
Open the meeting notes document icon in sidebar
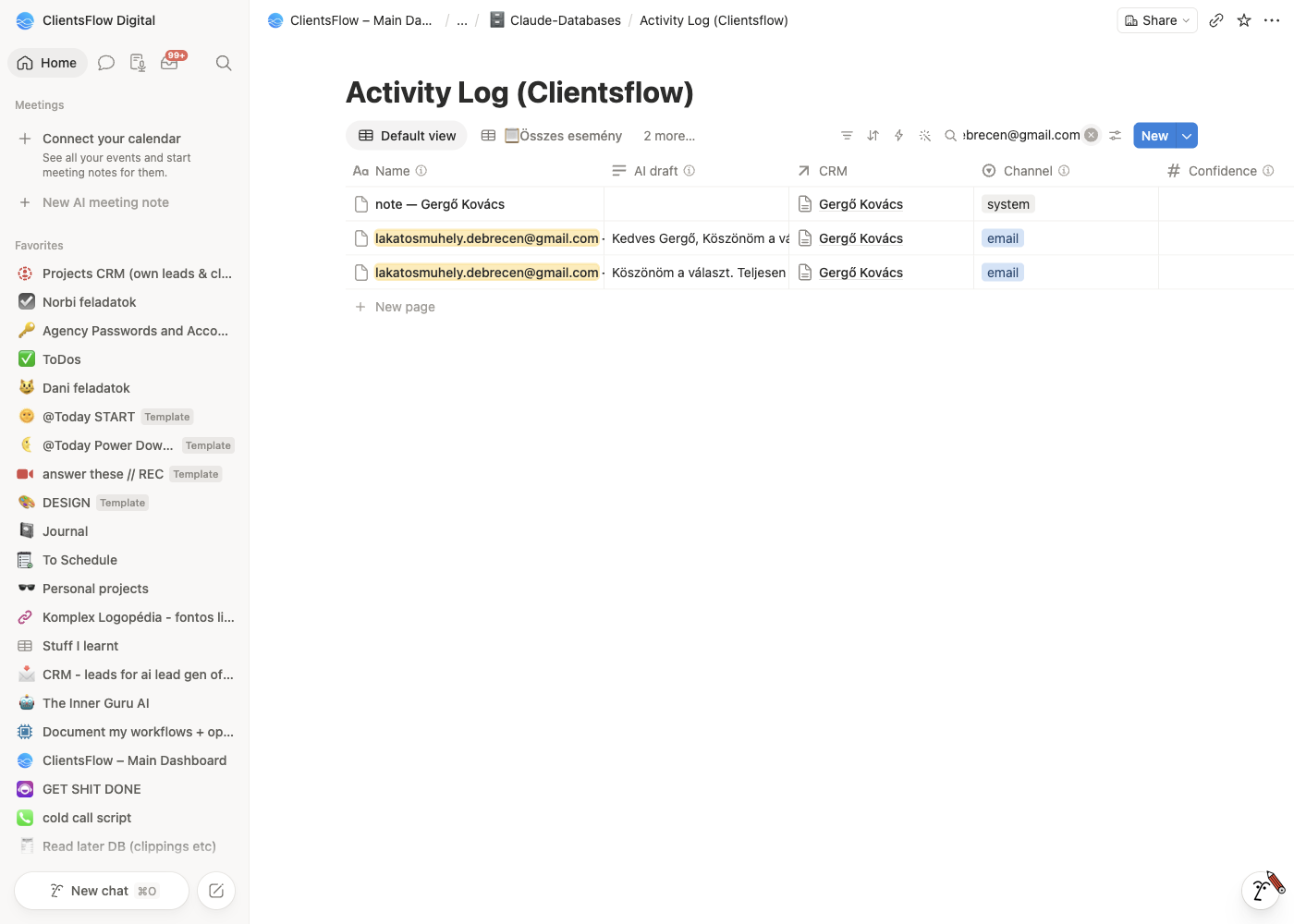click(x=138, y=63)
